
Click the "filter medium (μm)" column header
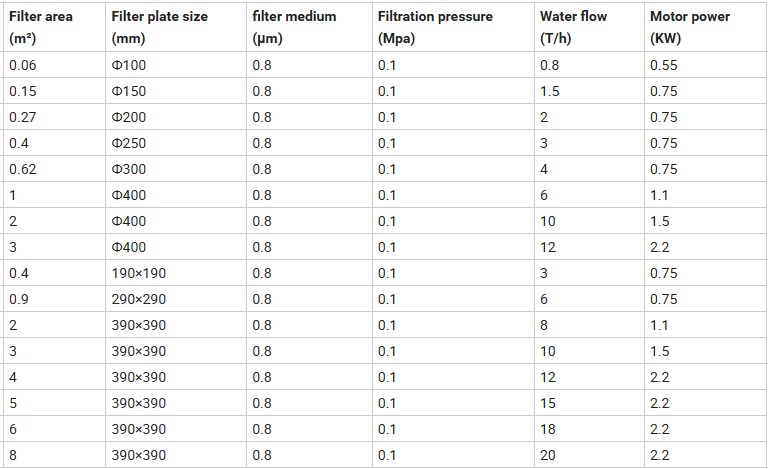(x=294, y=27)
